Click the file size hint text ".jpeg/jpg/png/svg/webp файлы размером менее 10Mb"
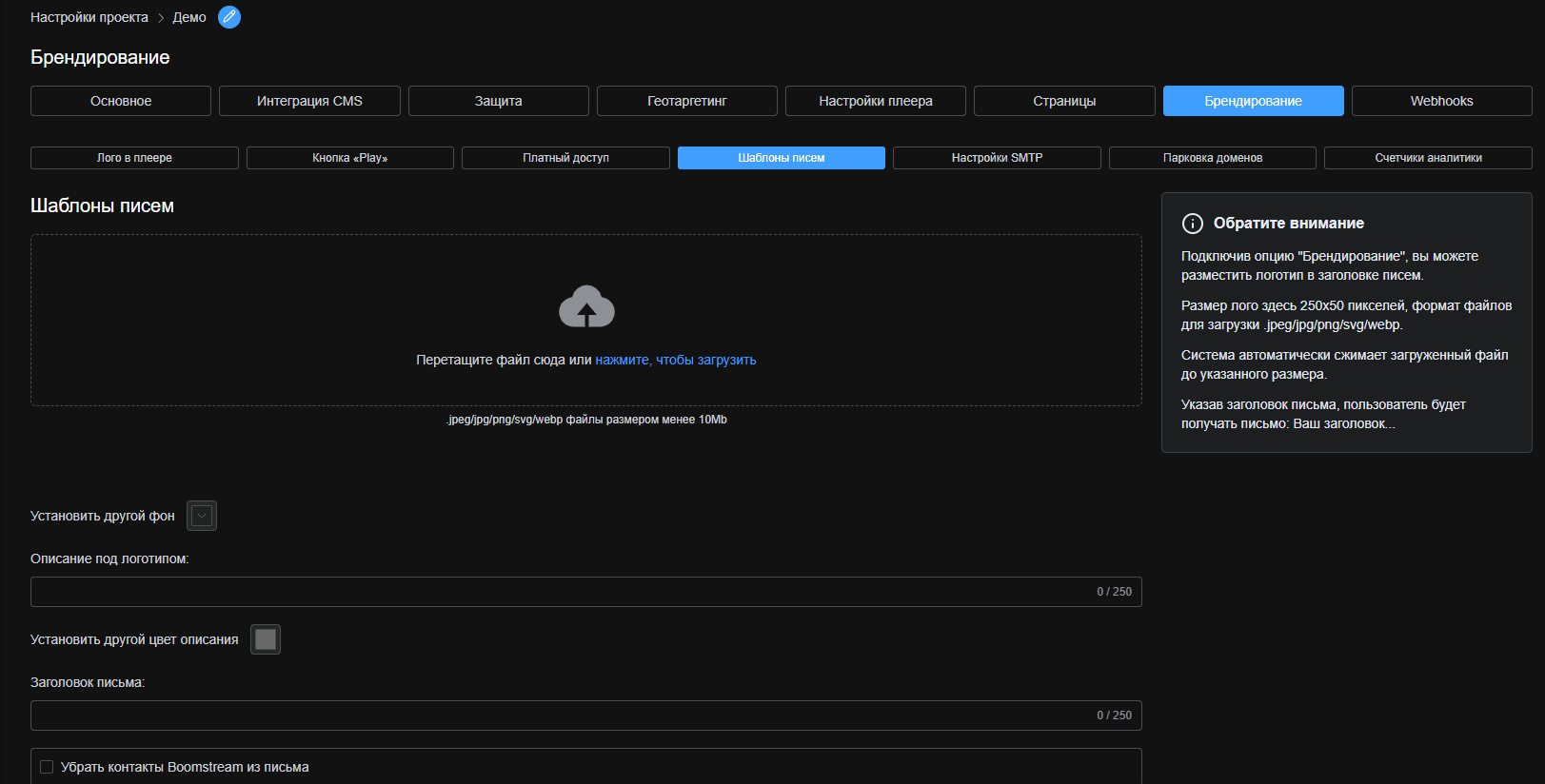The height and width of the screenshot is (784, 1545). point(586,420)
